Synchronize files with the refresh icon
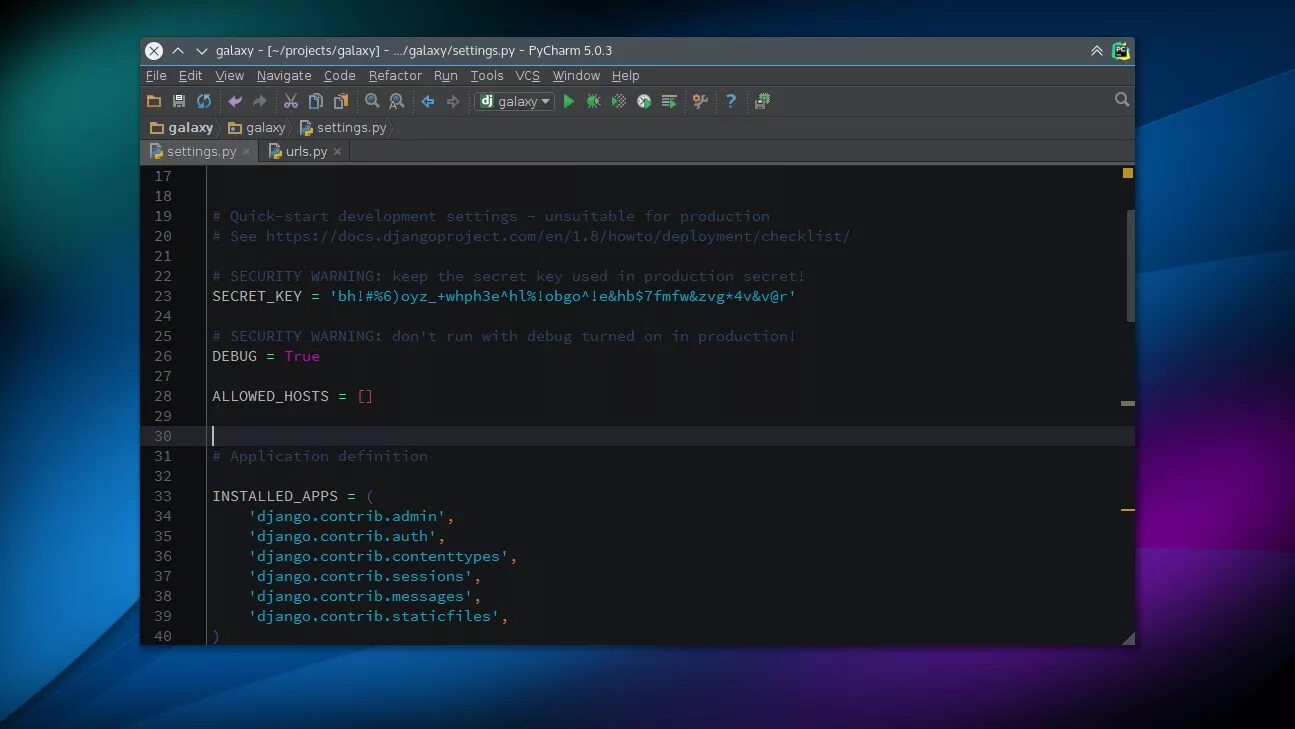 point(204,101)
